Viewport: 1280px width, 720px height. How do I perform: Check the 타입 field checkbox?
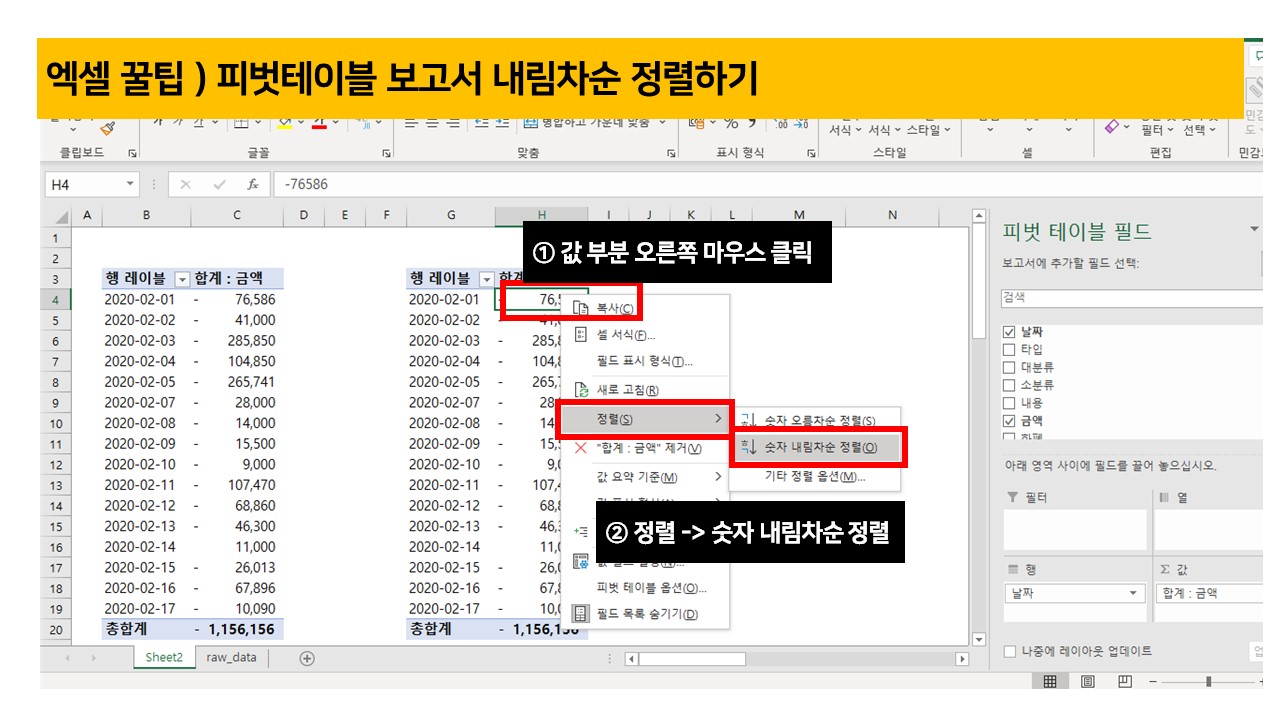tap(1009, 350)
